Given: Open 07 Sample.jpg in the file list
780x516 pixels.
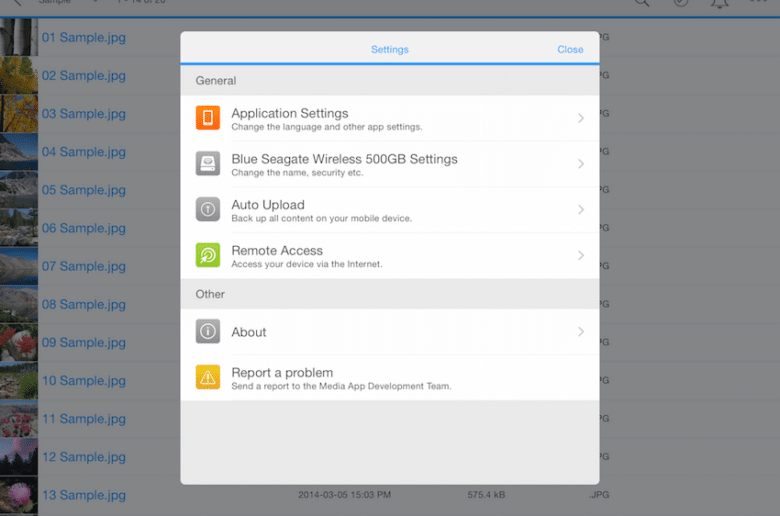Looking at the screenshot, I should (x=84, y=266).
